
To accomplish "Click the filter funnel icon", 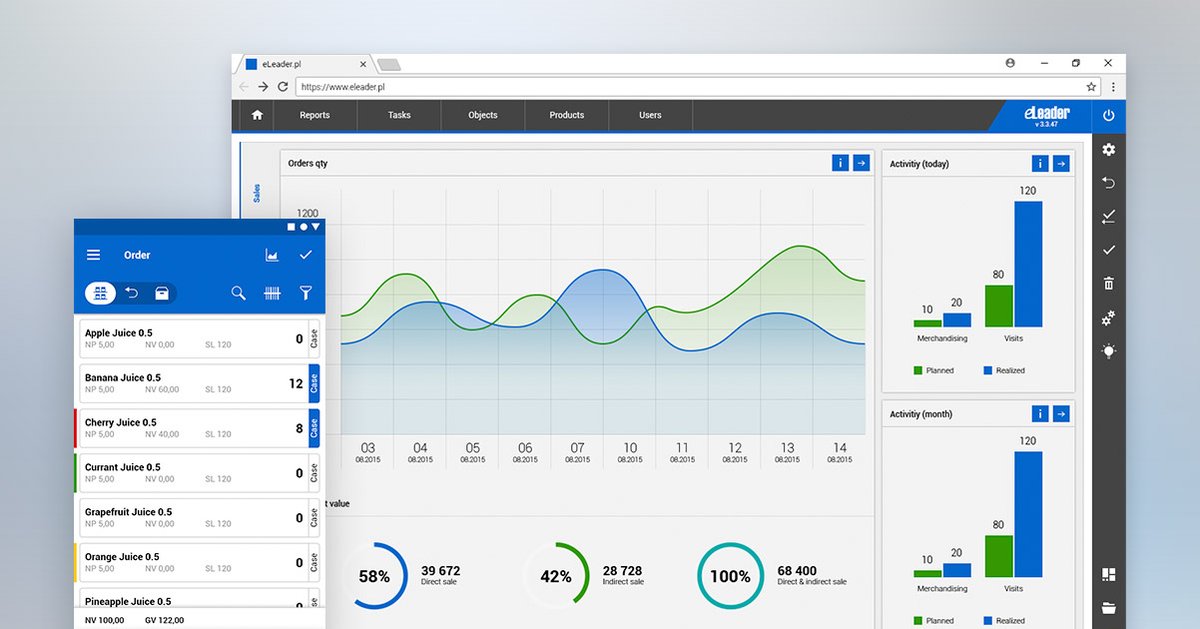I will tap(306, 293).
